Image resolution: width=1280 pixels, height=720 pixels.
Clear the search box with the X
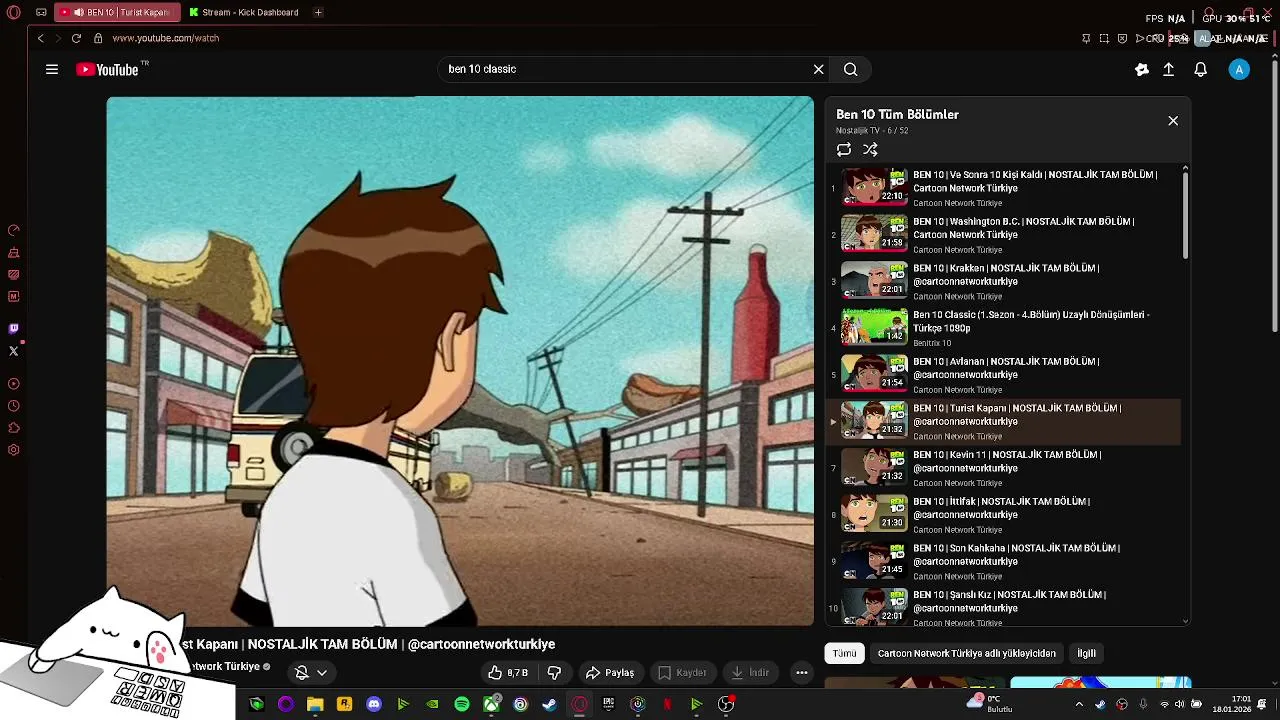coord(818,69)
